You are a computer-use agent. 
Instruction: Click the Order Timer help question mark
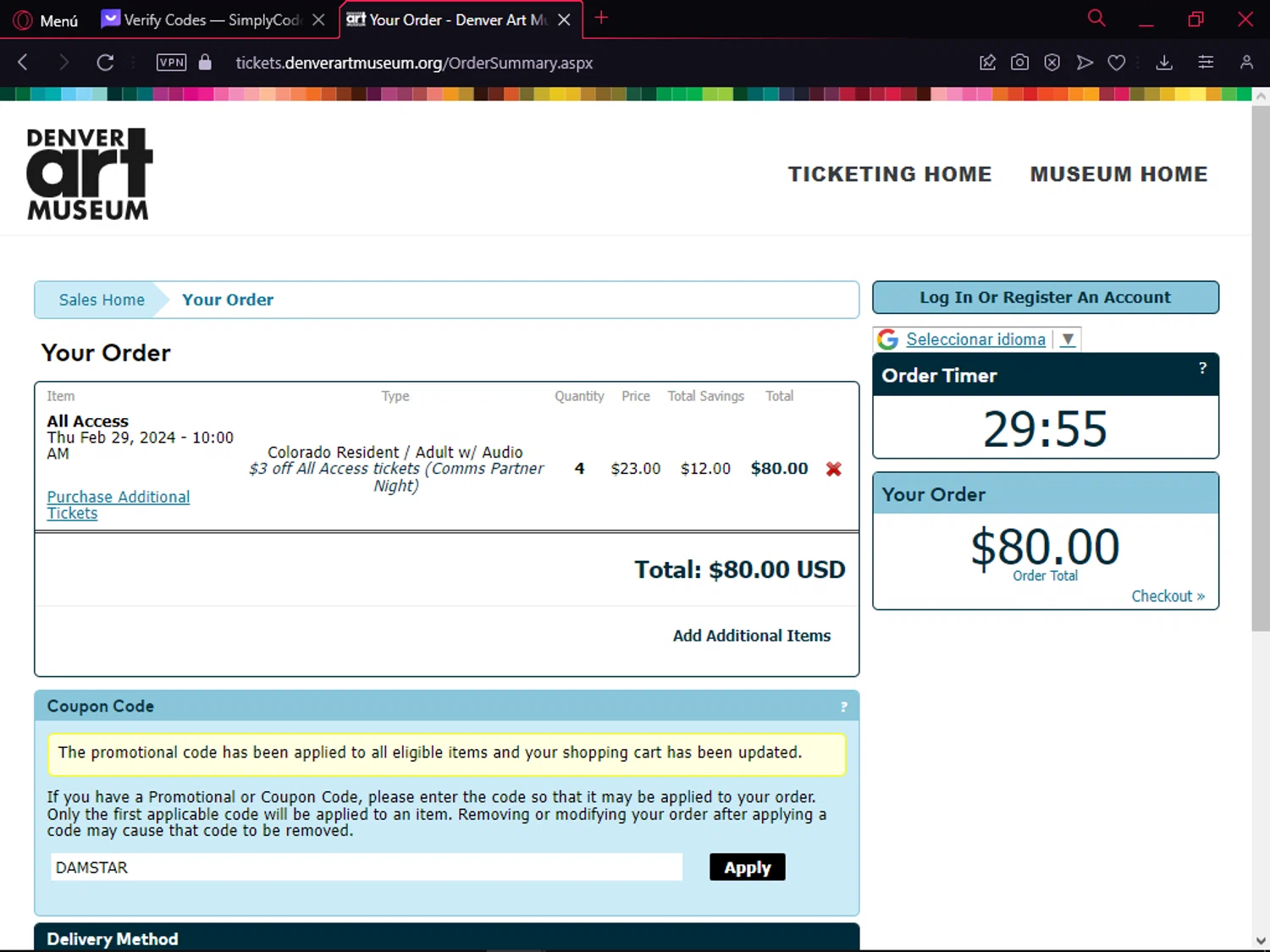pyautogui.click(x=1202, y=368)
